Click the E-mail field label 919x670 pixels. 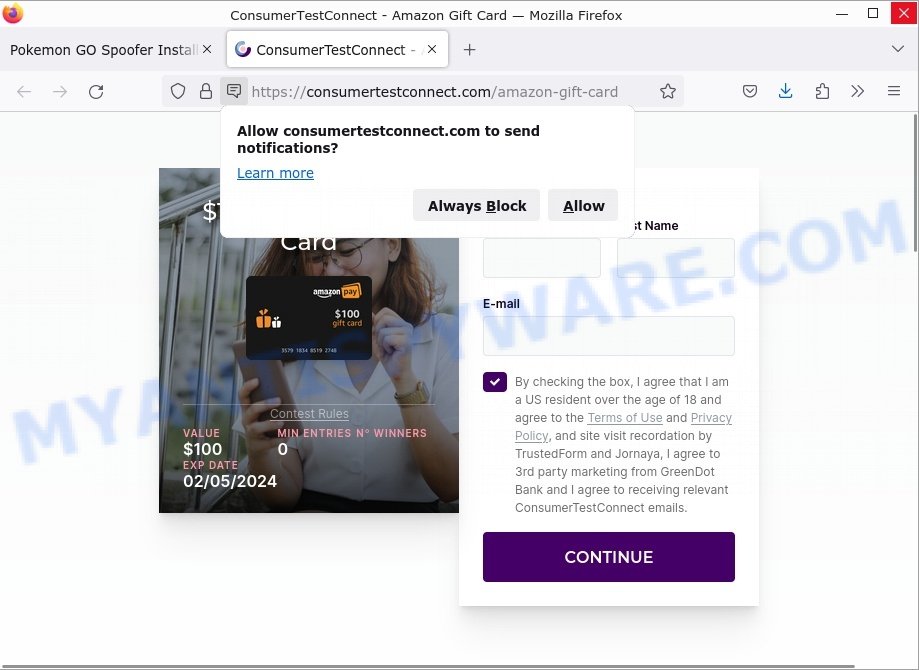tap(501, 304)
